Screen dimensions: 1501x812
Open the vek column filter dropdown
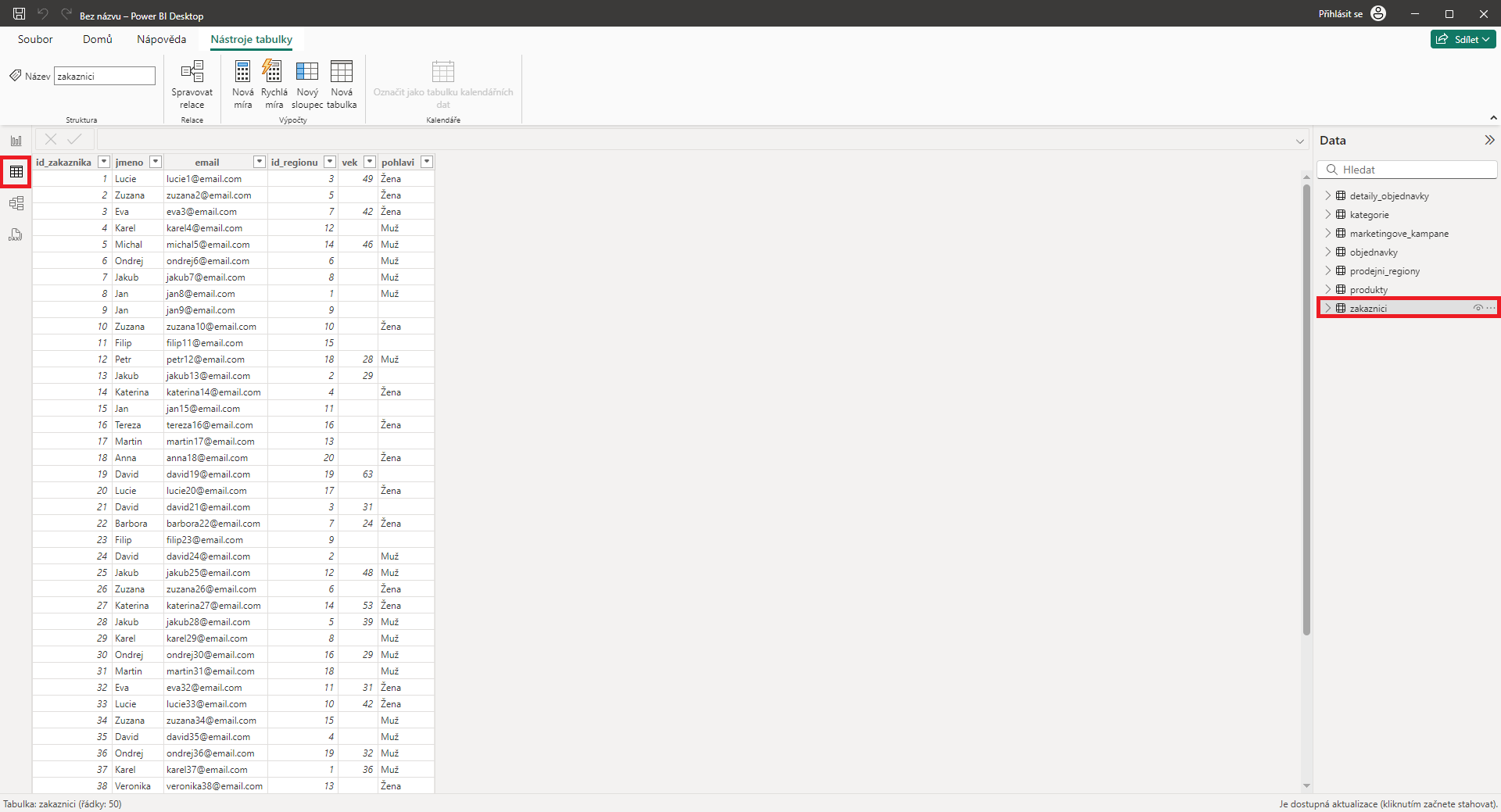point(369,162)
